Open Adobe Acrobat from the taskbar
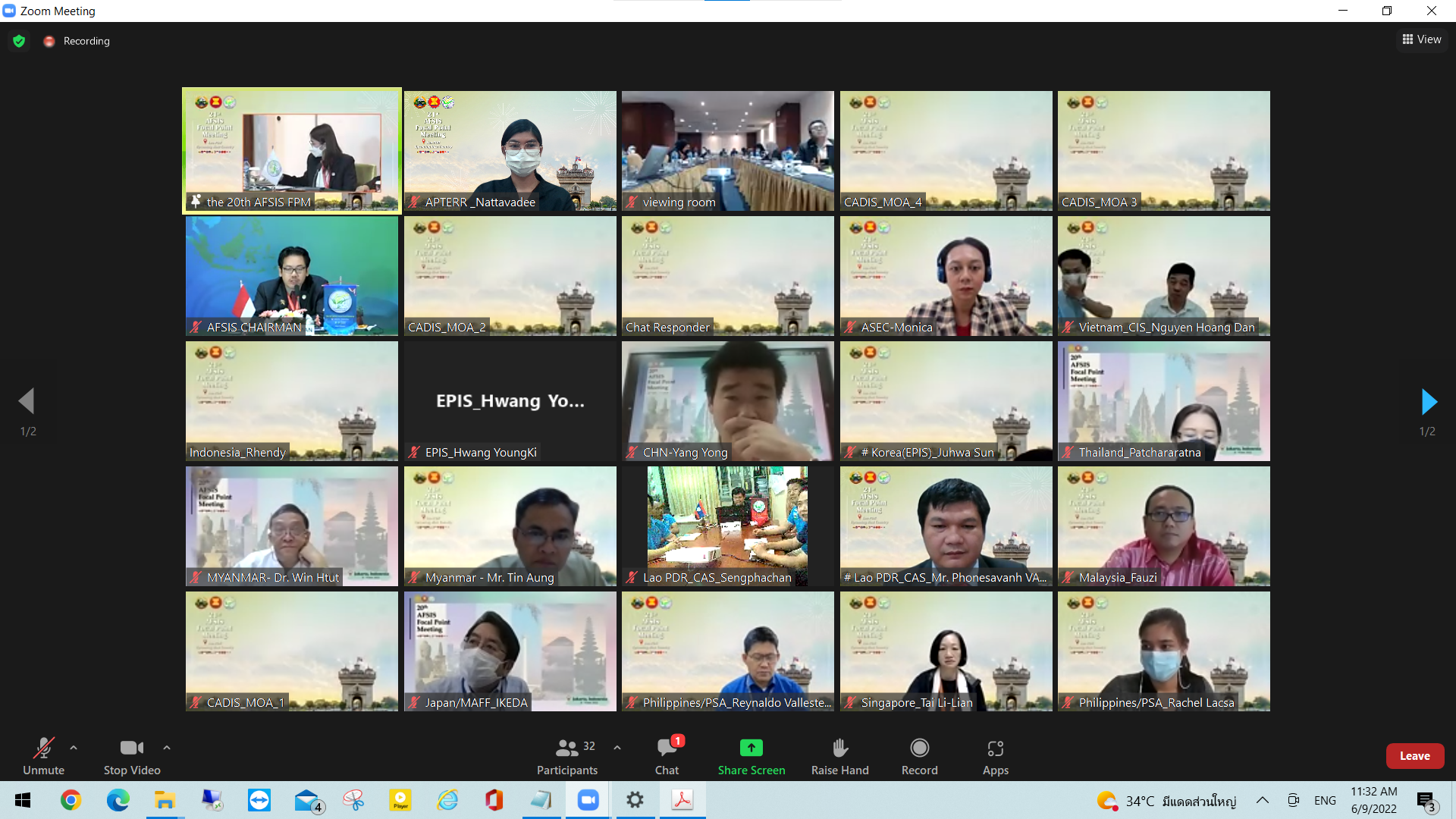 [x=682, y=800]
